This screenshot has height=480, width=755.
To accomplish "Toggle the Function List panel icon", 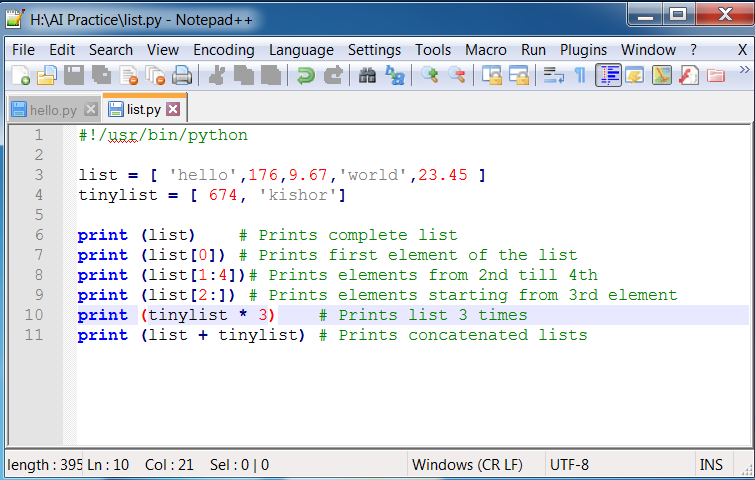I will (689, 76).
